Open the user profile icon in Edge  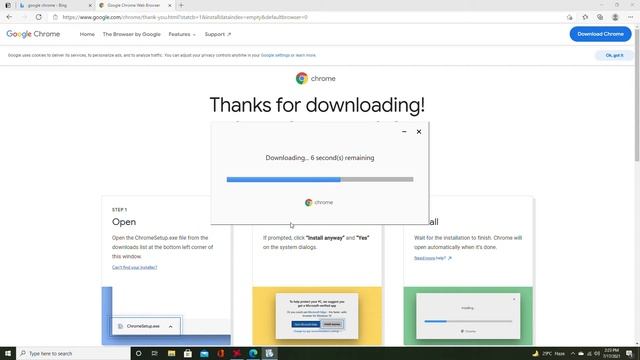click(615, 17)
